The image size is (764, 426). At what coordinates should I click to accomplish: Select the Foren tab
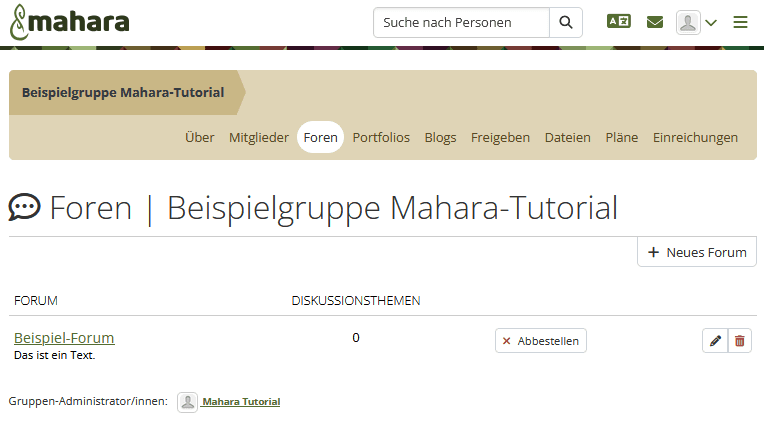[321, 137]
